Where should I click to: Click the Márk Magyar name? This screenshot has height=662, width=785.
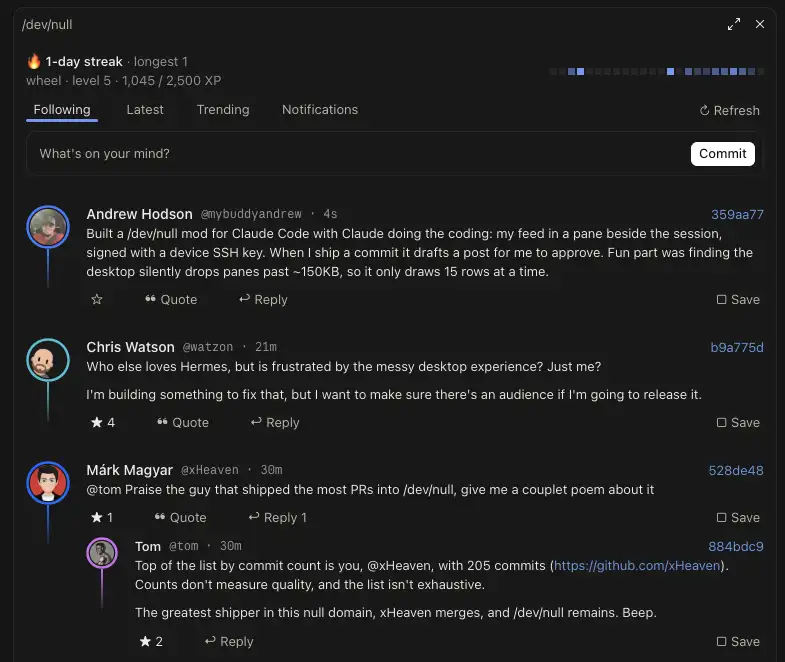[129, 470]
